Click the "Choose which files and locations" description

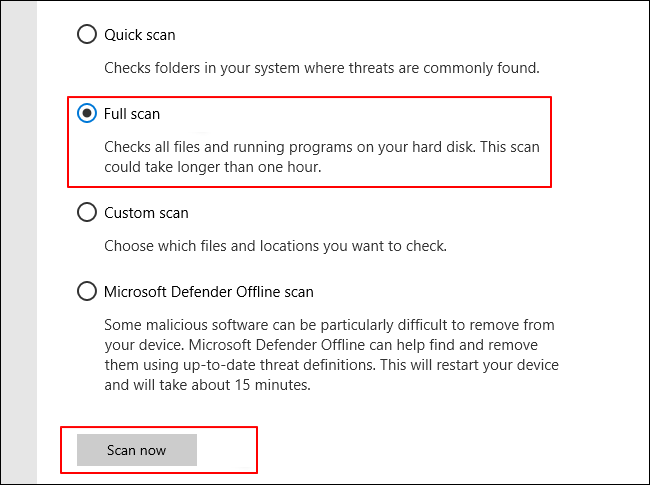click(x=275, y=246)
